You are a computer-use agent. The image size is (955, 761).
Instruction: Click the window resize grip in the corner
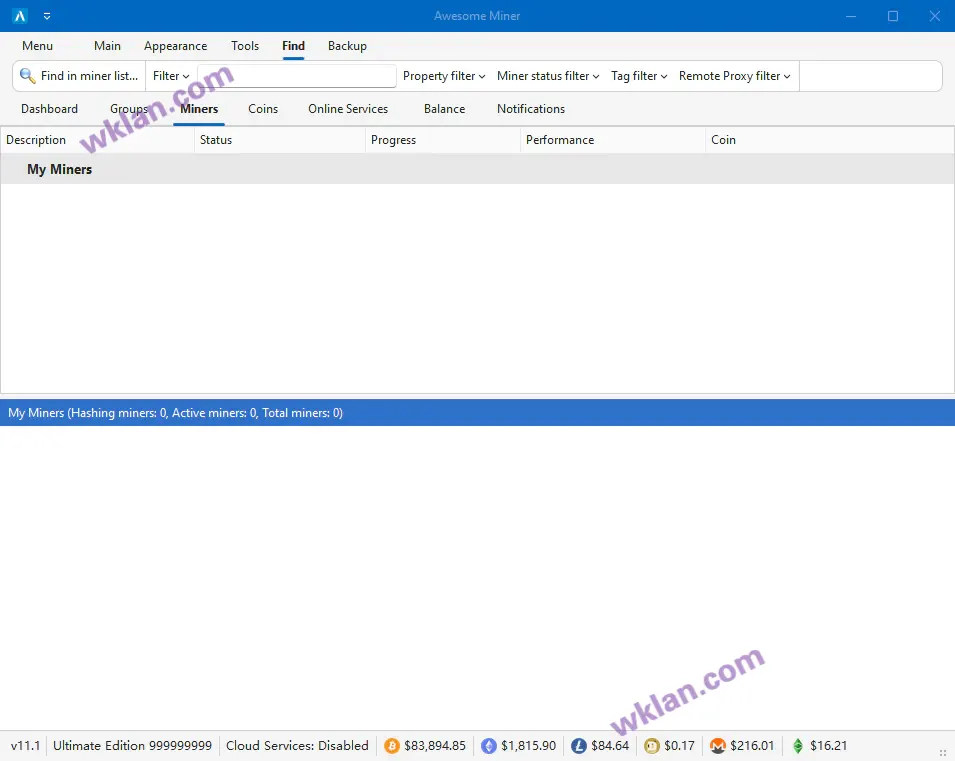[x=943, y=753]
